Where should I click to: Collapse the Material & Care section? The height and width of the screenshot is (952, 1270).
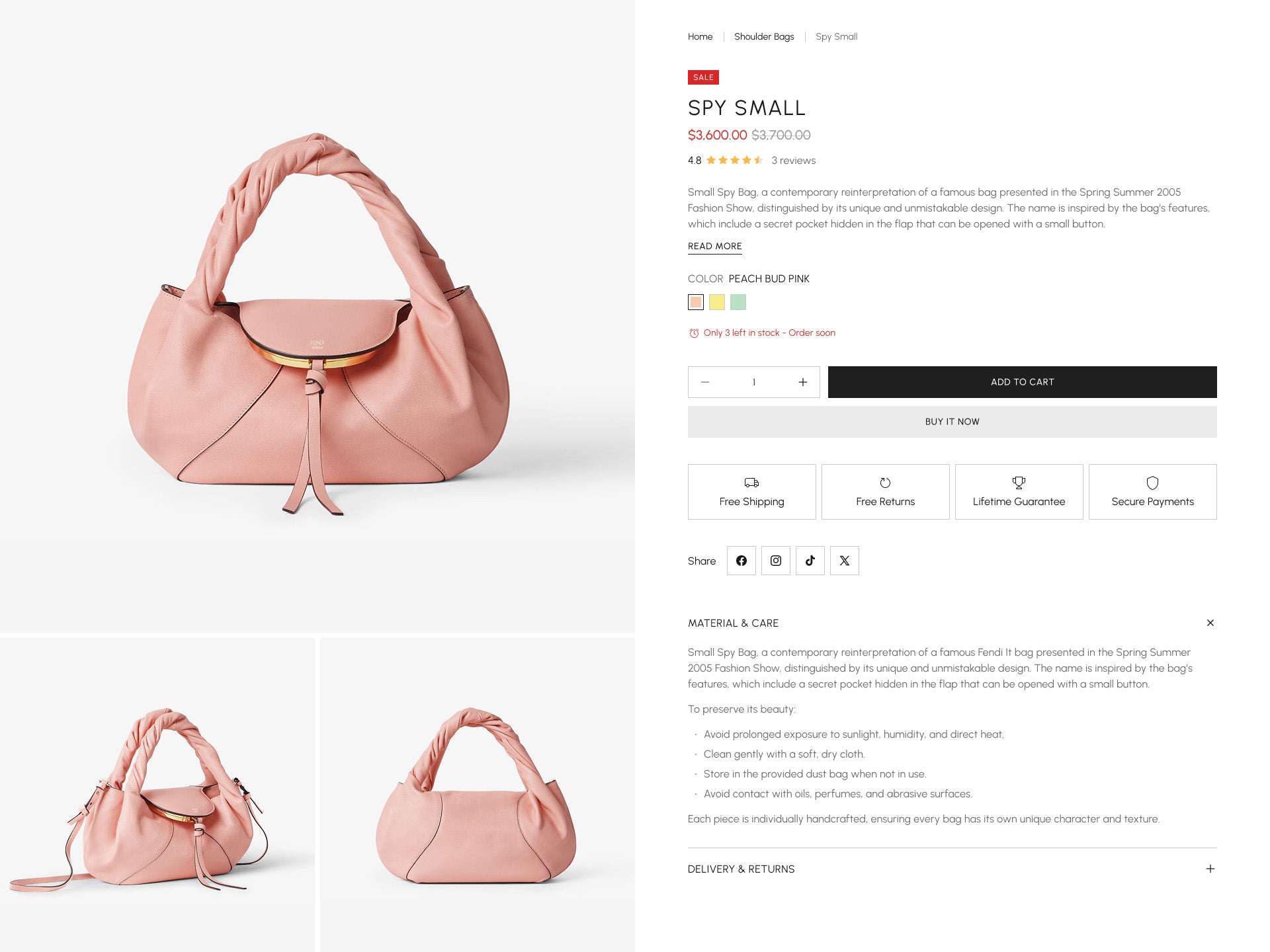tap(1210, 623)
